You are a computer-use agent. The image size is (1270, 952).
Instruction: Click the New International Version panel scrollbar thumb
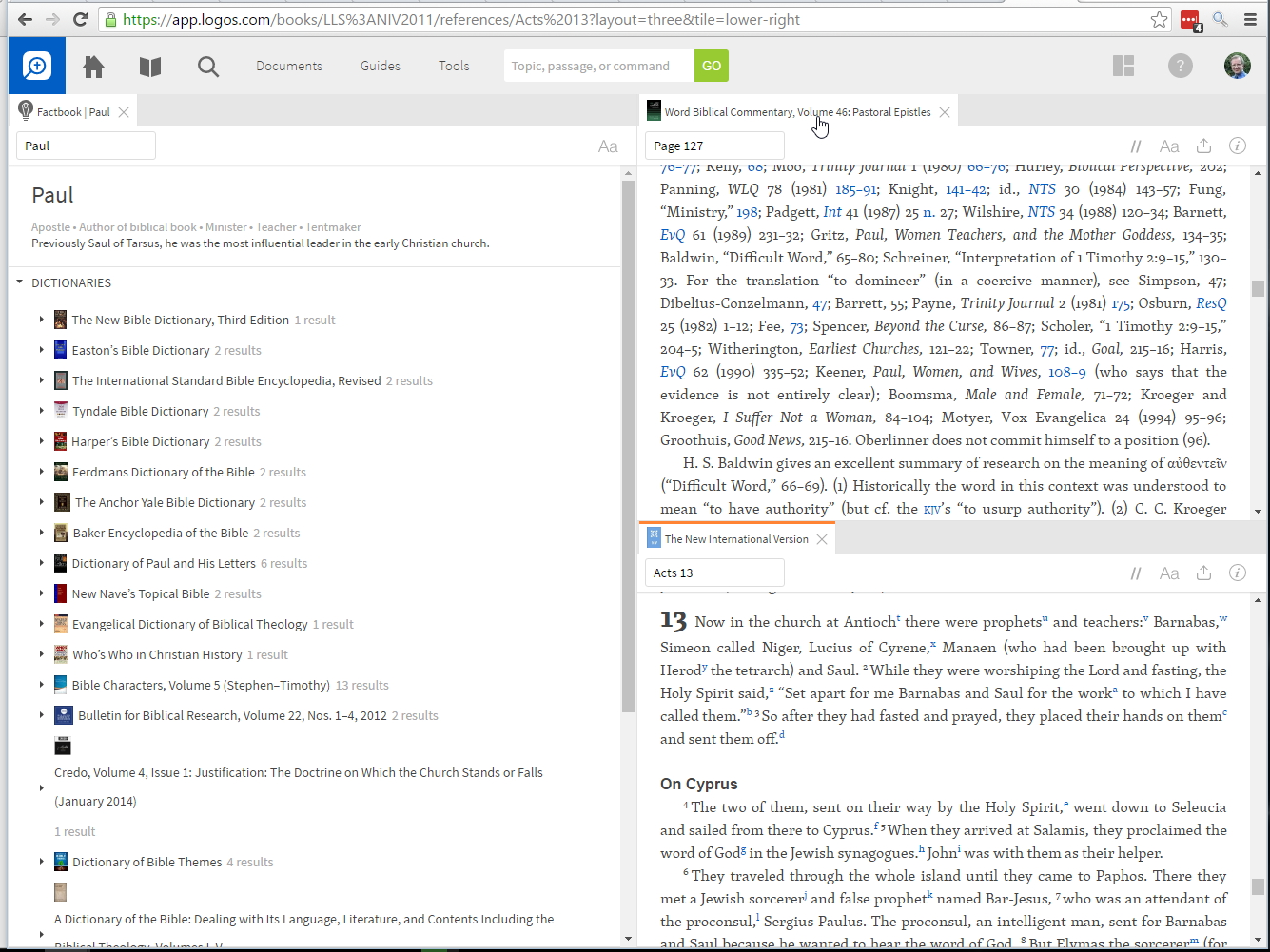(1258, 886)
